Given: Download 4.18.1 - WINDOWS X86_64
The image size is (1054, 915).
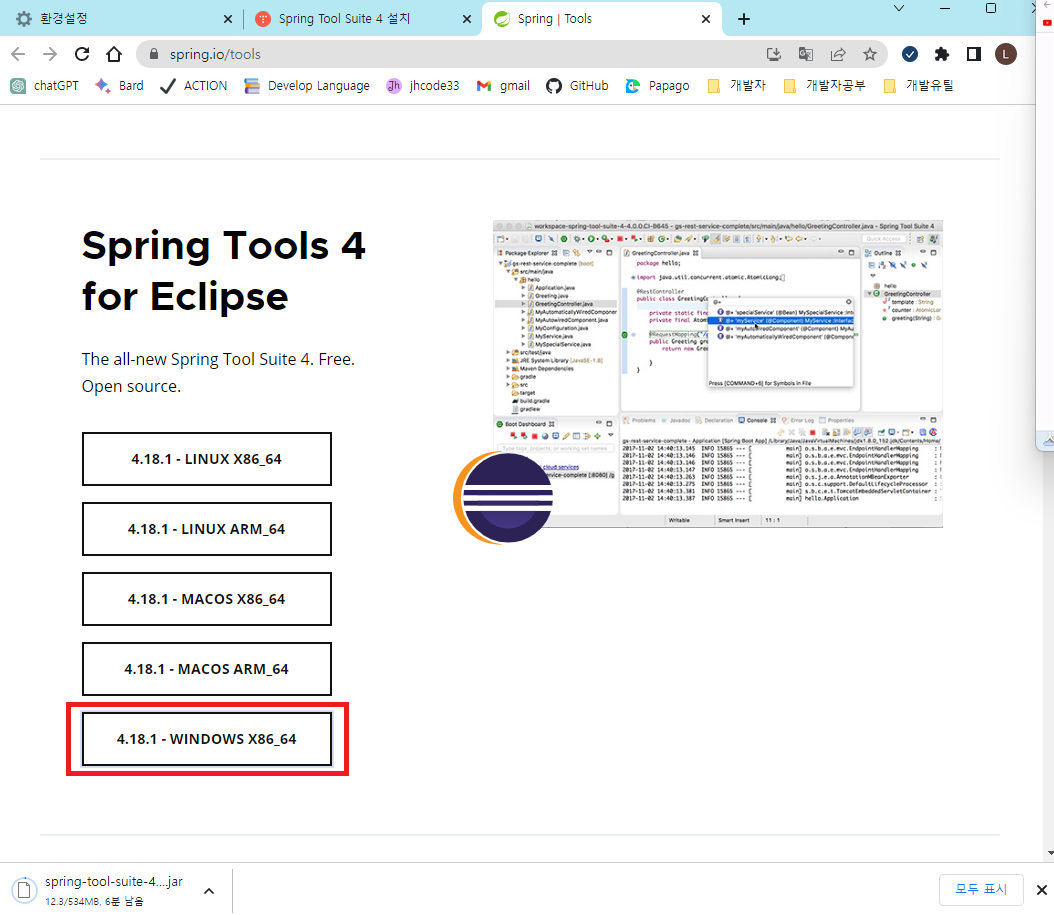Looking at the screenshot, I should pyautogui.click(x=206, y=739).
